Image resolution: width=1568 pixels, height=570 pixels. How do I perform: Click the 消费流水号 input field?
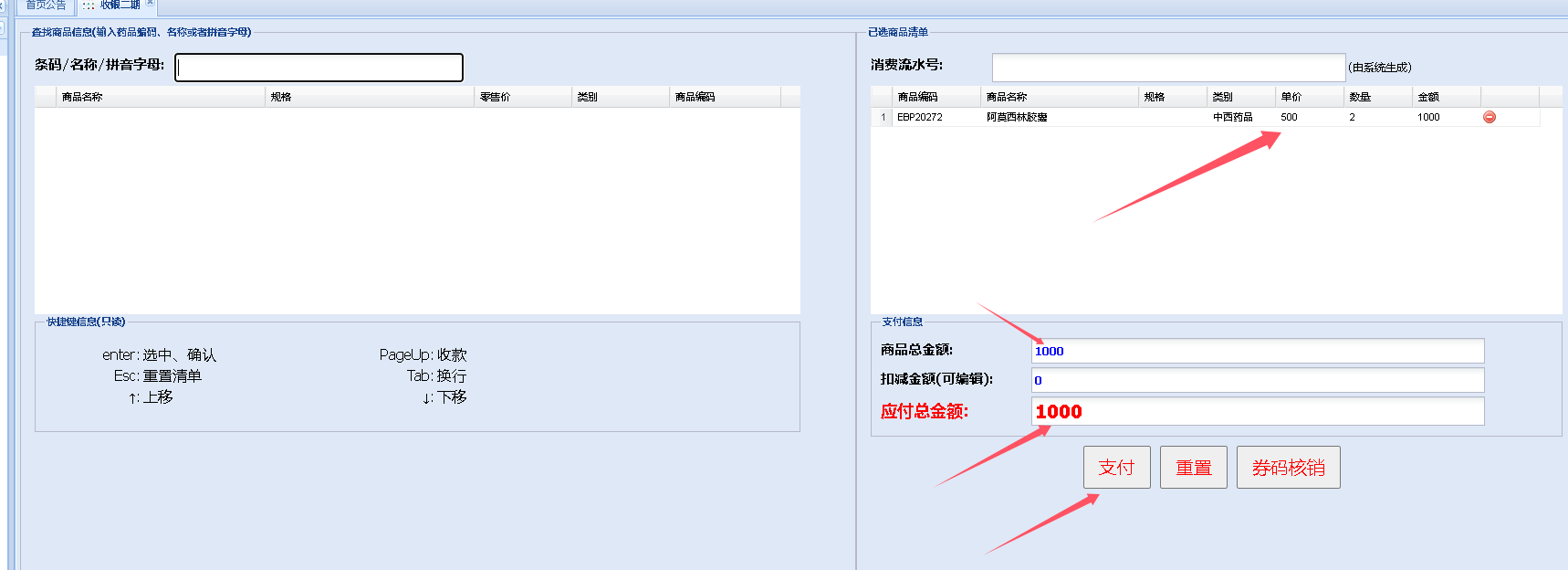click(1167, 68)
